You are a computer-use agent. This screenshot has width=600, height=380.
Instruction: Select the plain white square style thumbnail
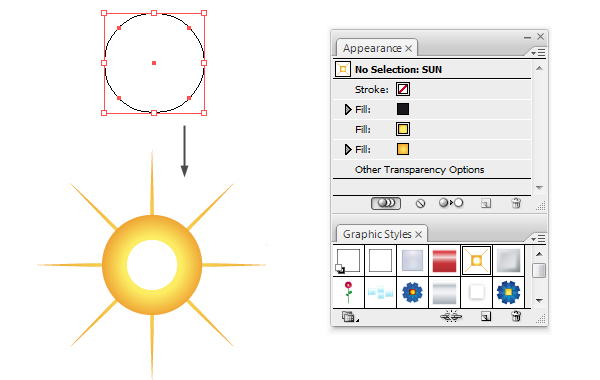(x=380, y=261)
